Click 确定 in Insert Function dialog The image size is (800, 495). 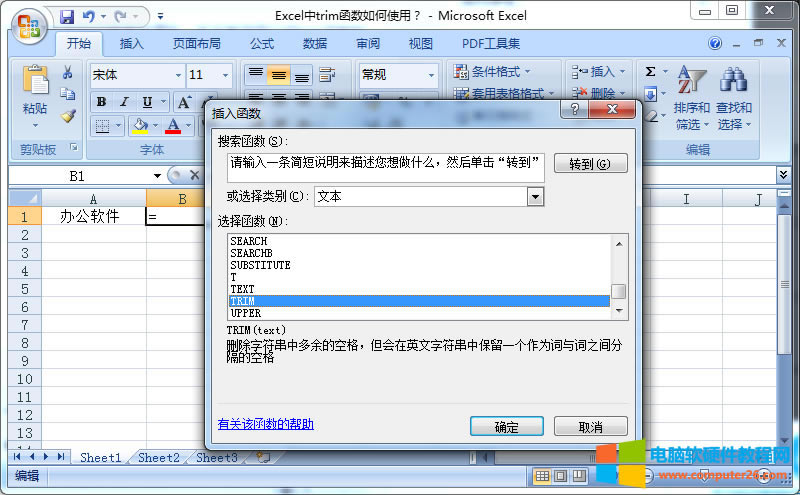tap(507, 427)
